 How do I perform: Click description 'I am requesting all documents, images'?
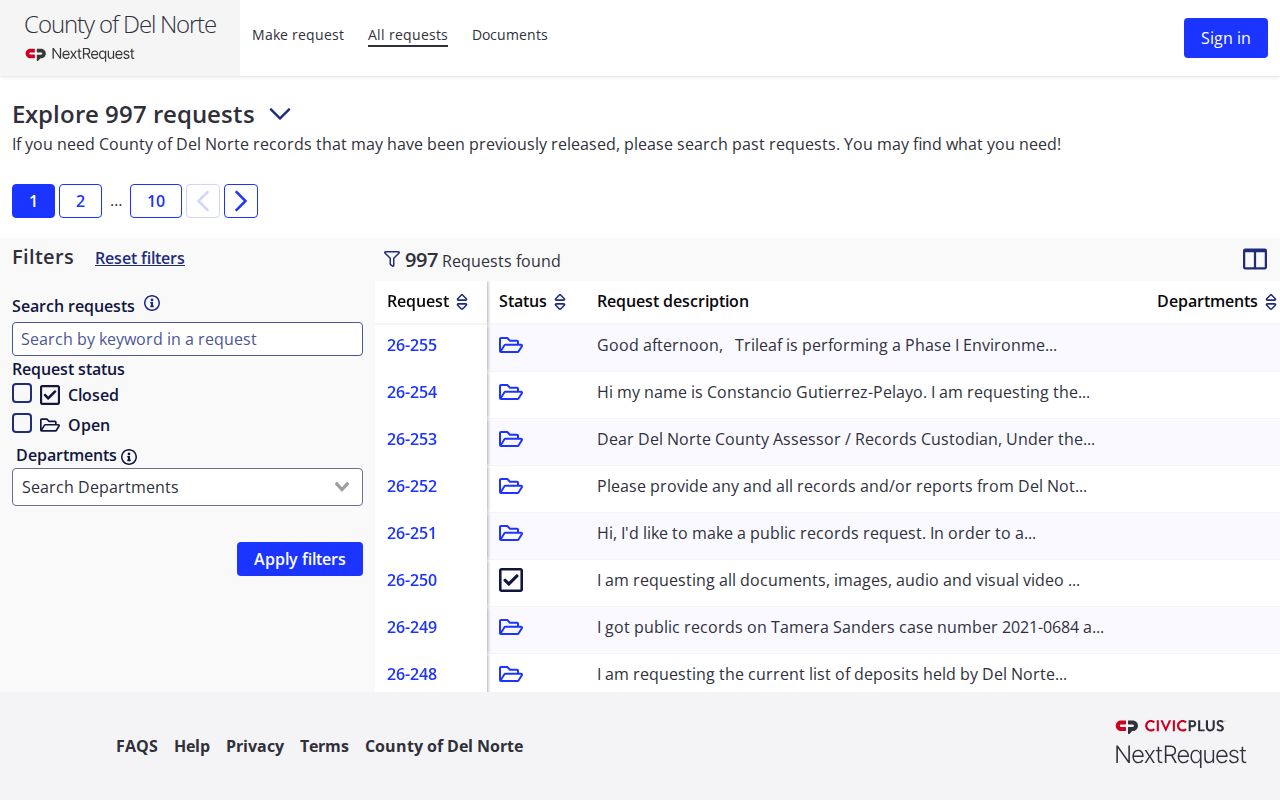(838, 580)
